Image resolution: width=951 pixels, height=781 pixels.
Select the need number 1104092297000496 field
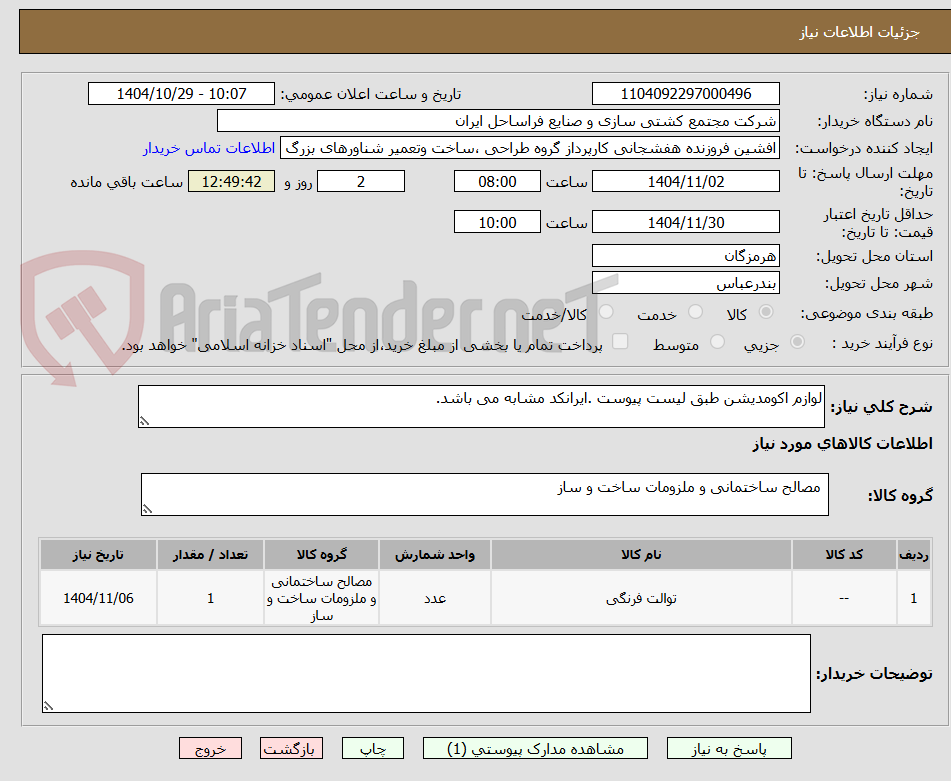(685, 93)
